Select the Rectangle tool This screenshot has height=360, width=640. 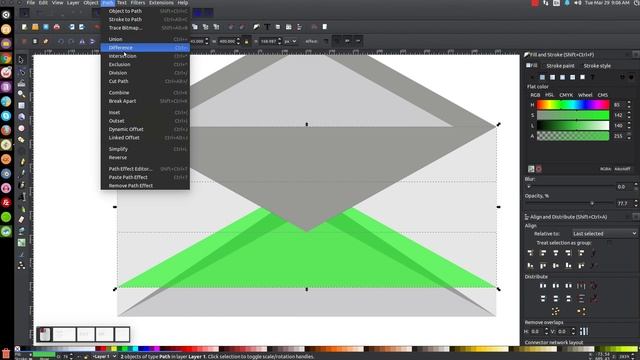tap(21, 105)
